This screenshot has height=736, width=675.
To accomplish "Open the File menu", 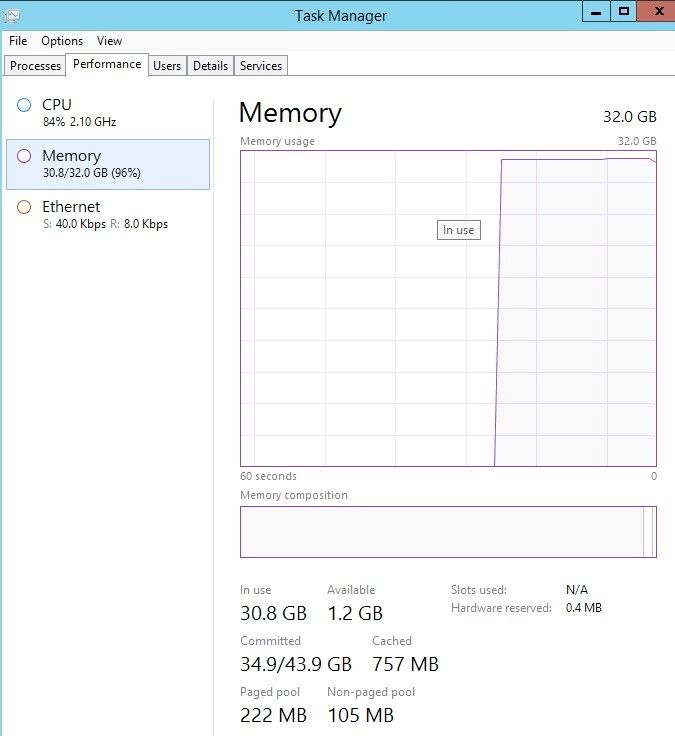I will pyautogui.click(x=18, y=41).
